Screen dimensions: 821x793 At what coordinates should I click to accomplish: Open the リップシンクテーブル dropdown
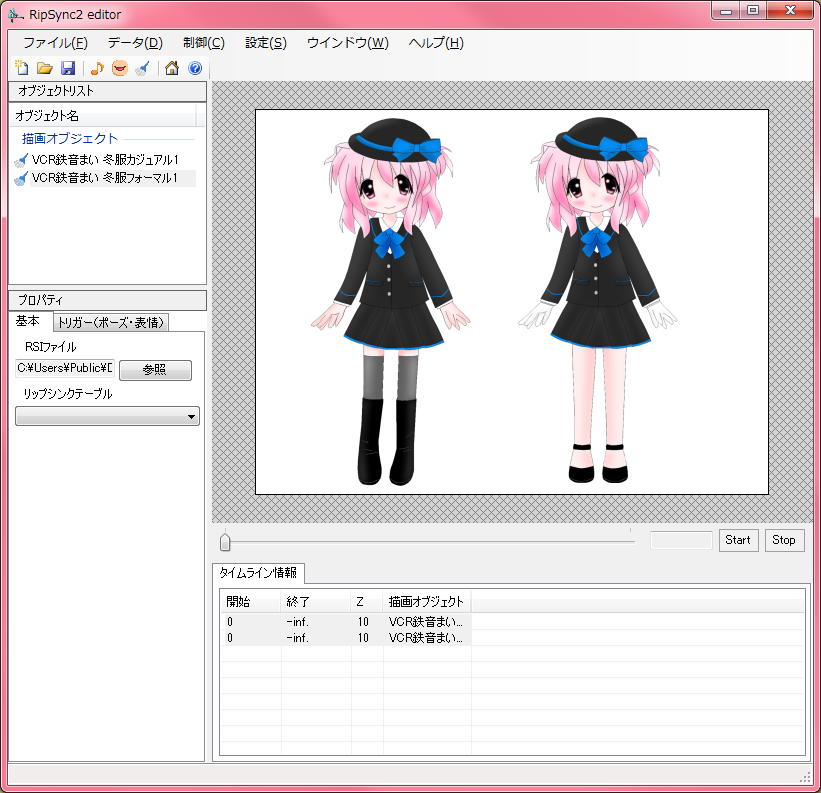[x=107, y=416]
